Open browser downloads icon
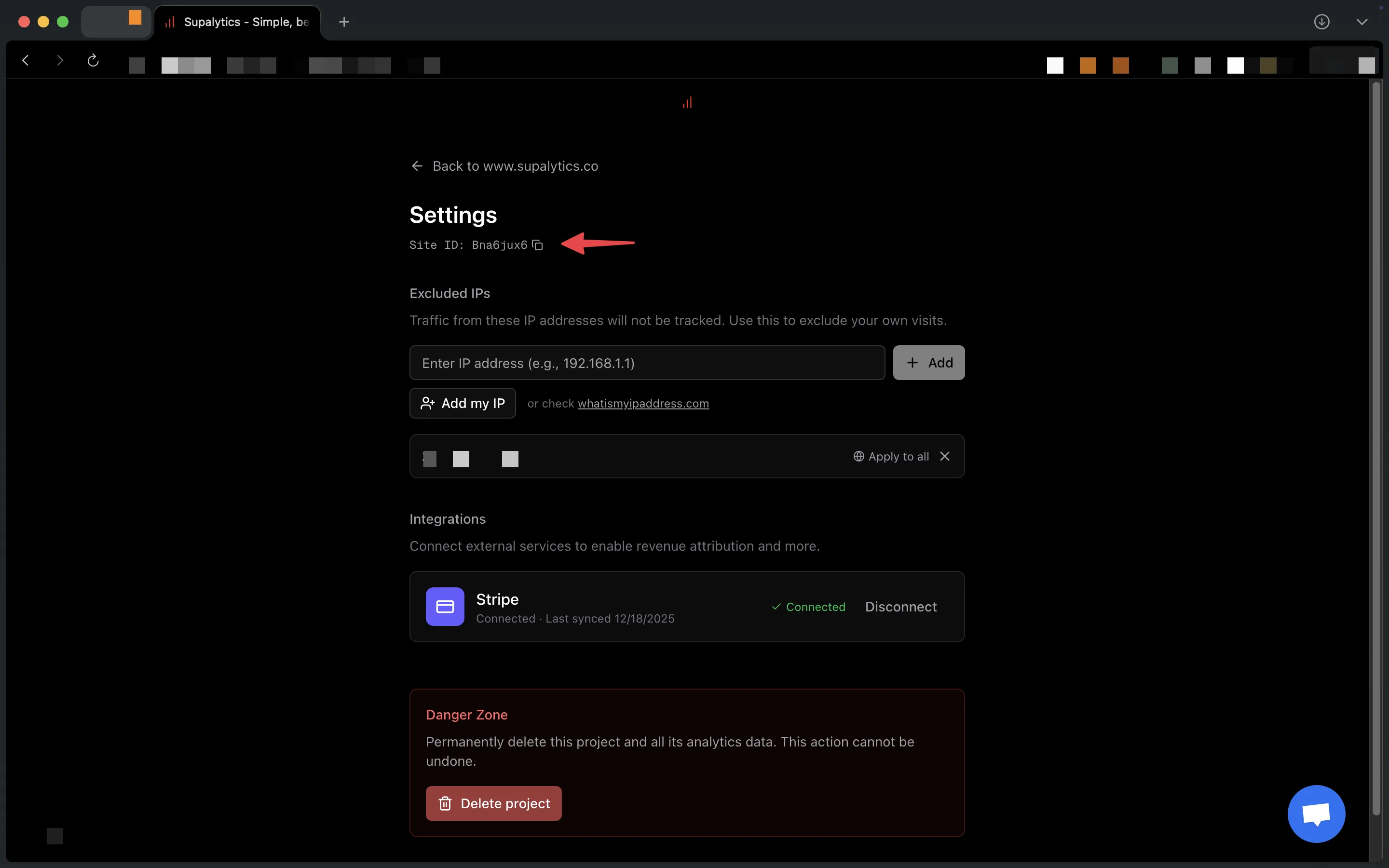 point(1321,22)
